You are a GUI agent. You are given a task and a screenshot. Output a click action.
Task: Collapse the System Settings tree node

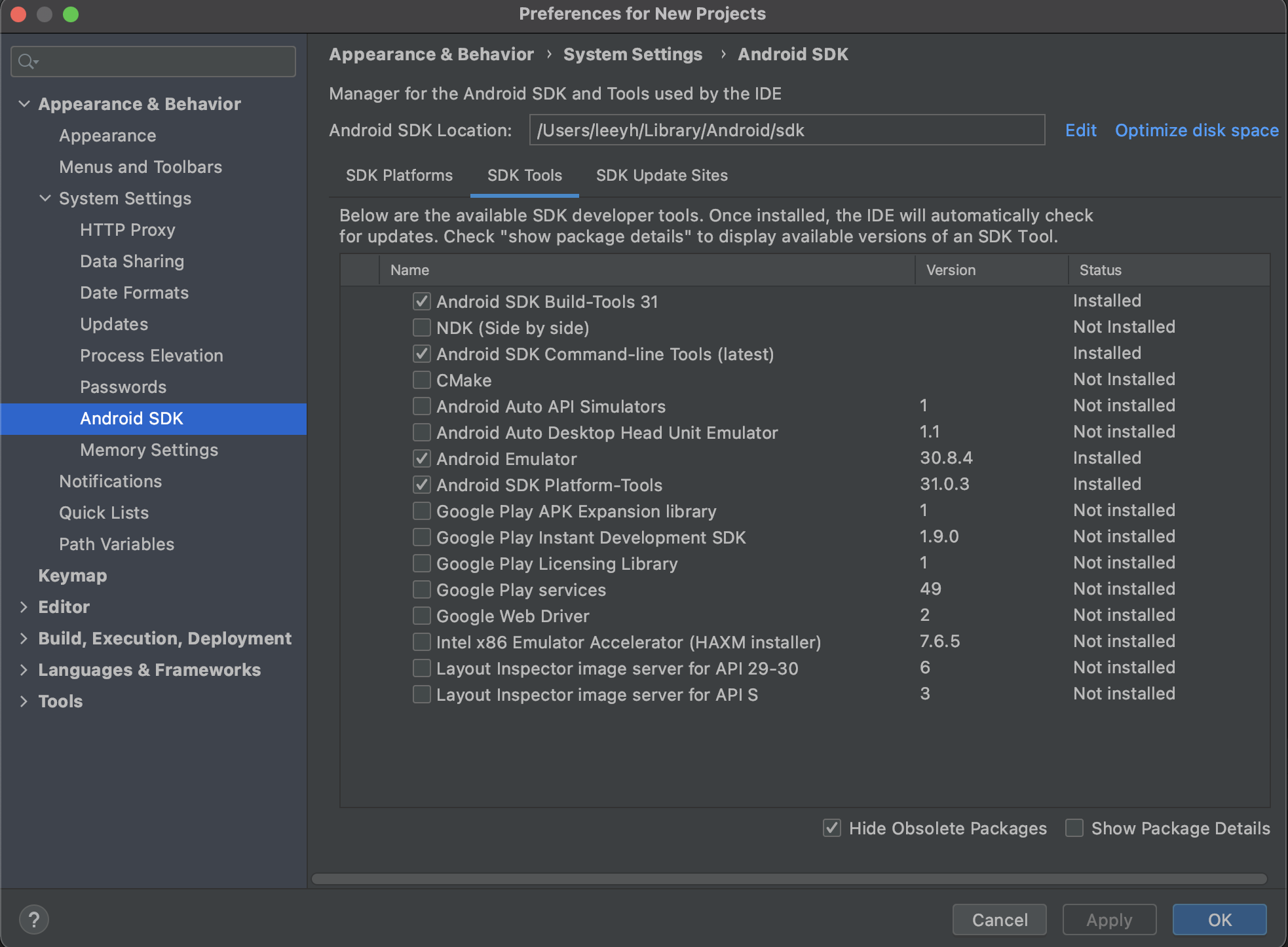point(45,198)
